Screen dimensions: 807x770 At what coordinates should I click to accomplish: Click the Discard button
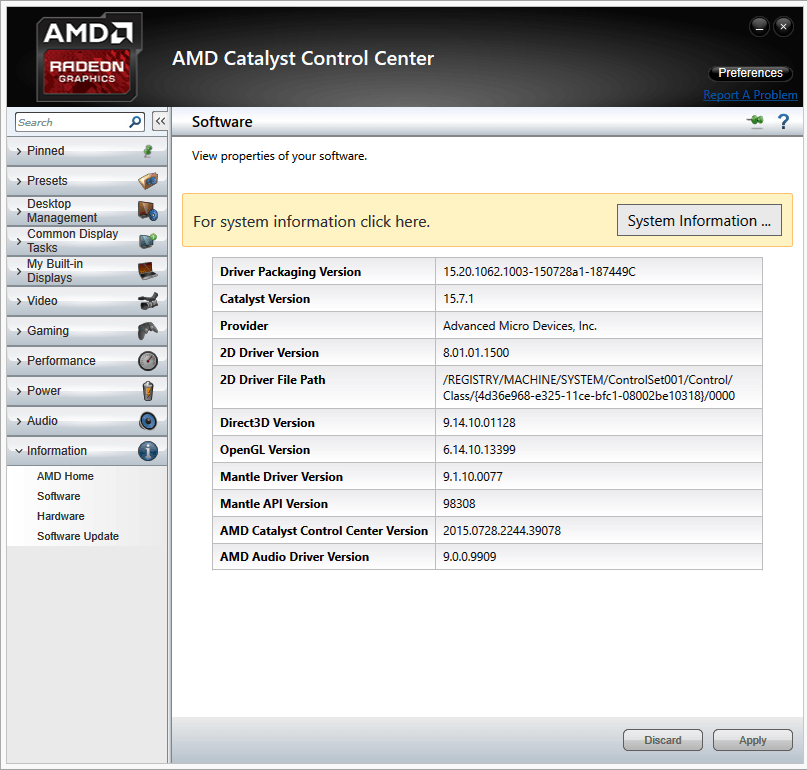(662, 740)
